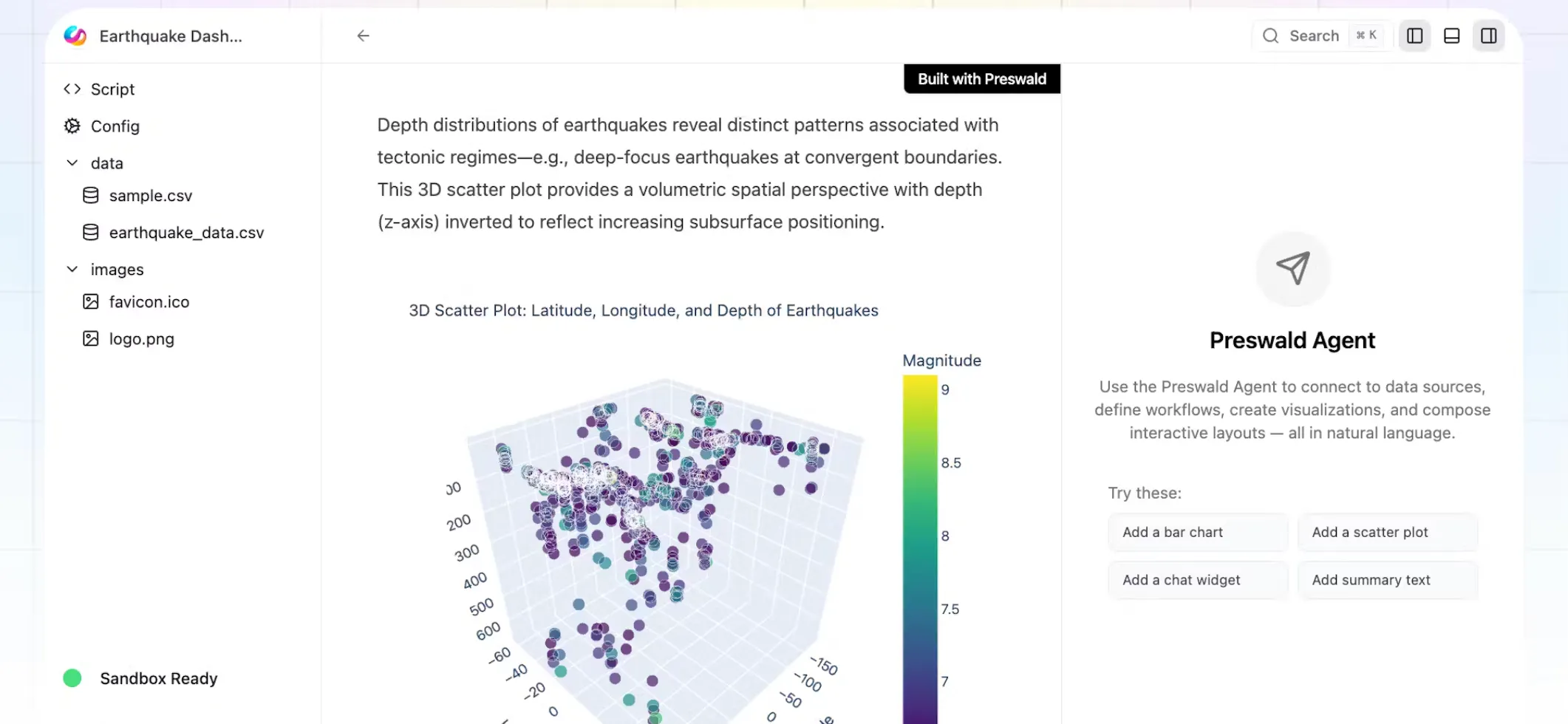Click the back arrow icon
The image size is (1568, 724).
(363, 35)
